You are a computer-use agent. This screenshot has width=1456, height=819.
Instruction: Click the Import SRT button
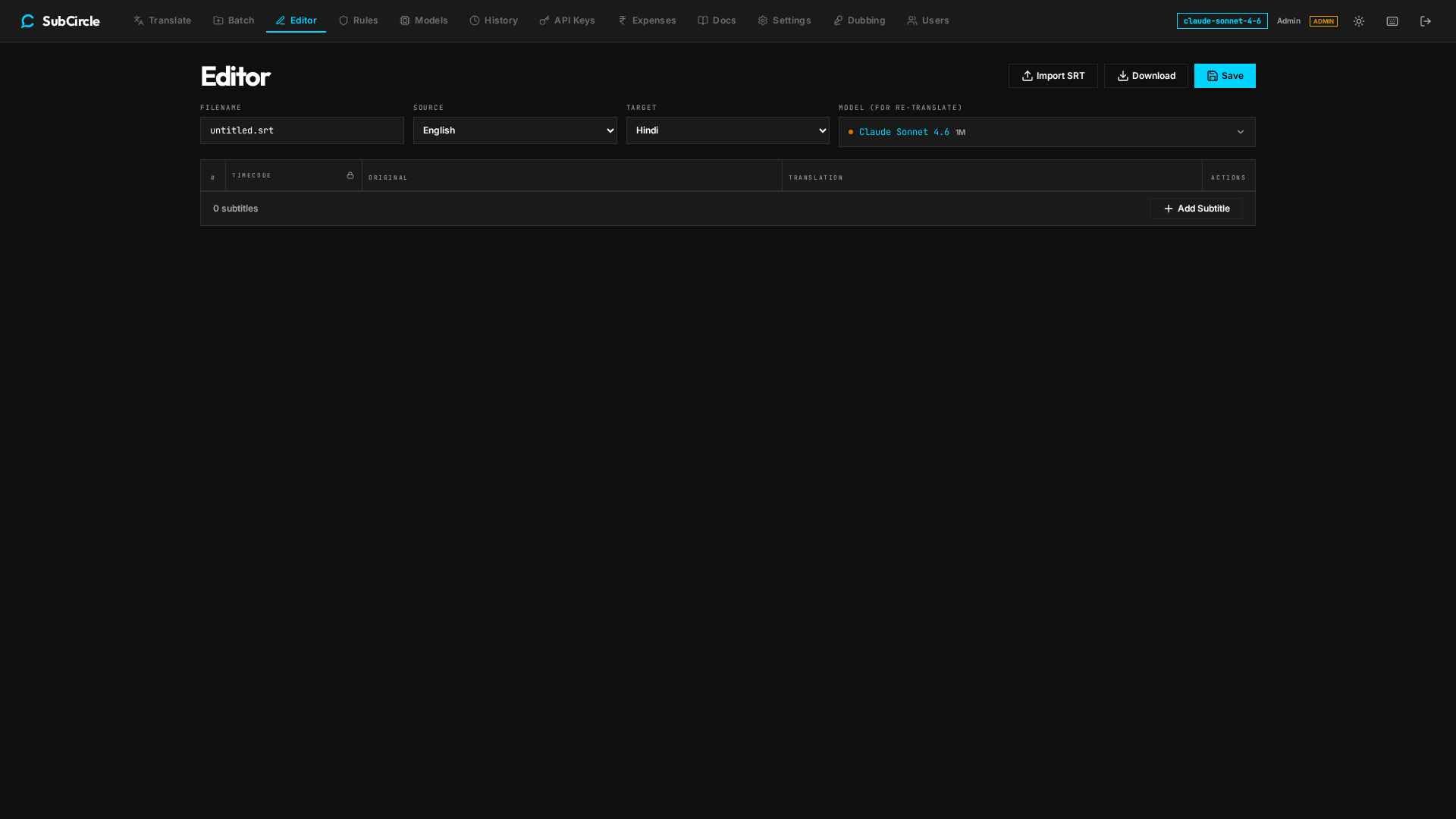coord(1053,76)
